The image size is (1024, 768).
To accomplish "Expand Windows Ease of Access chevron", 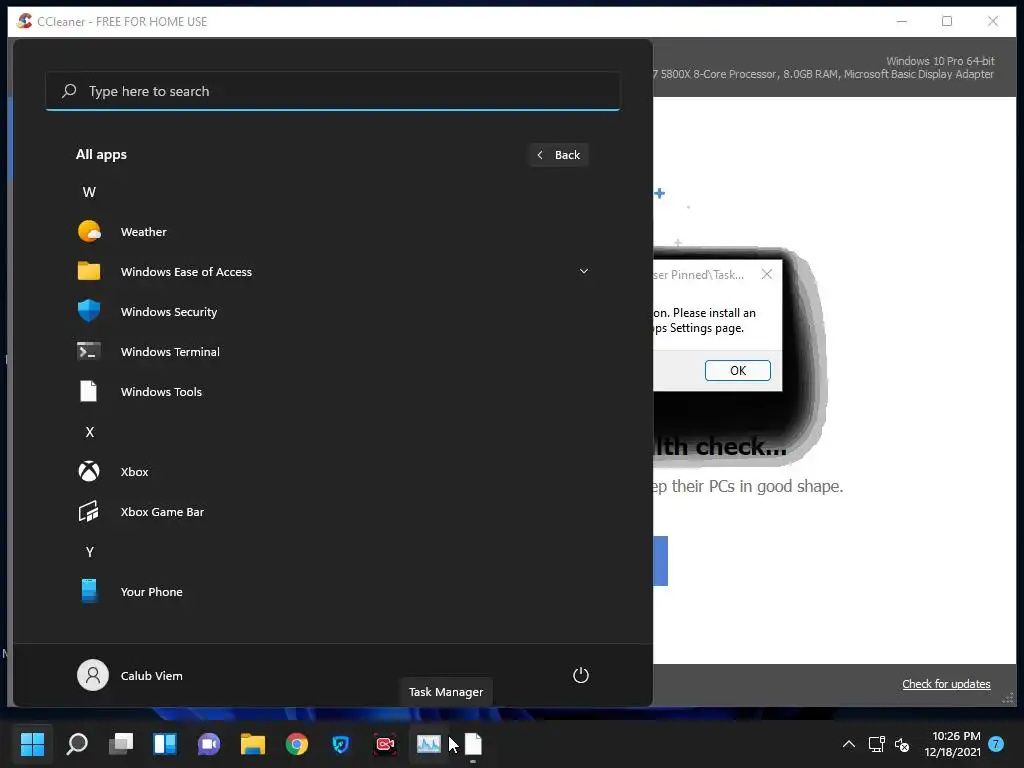I will pos(584,271).
